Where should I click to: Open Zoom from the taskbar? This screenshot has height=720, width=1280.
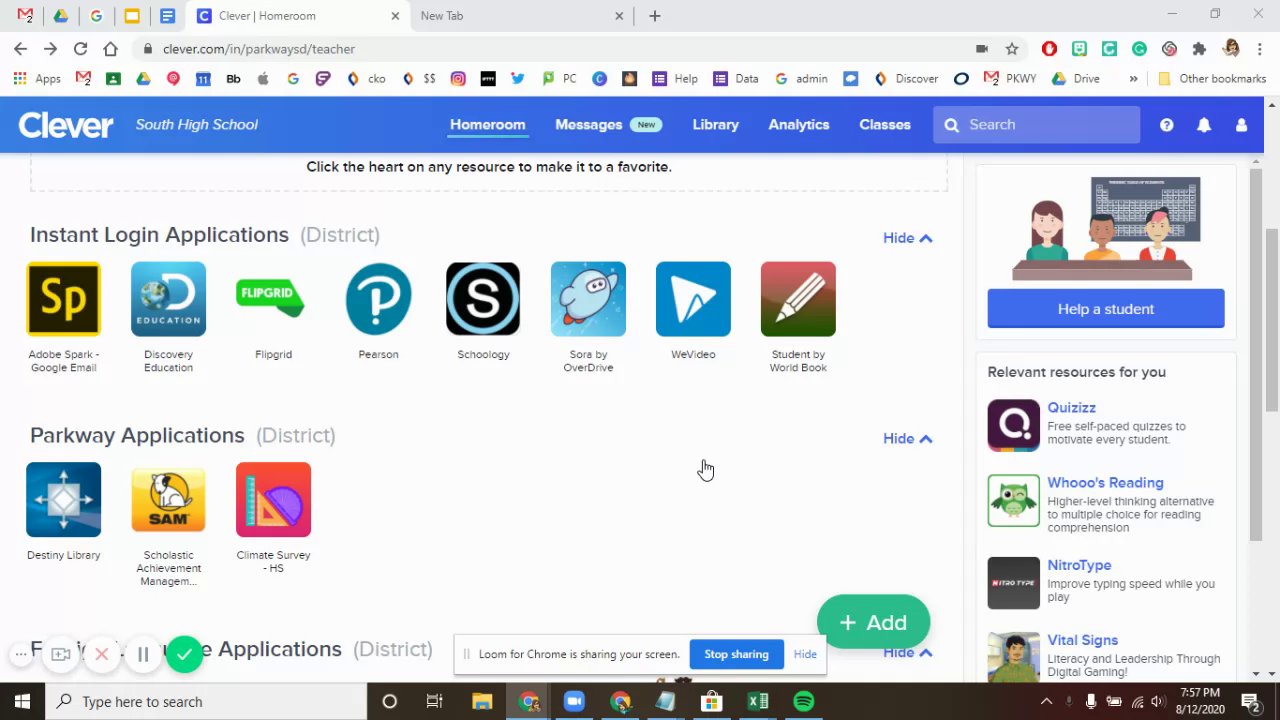click(x=574, y=701)
